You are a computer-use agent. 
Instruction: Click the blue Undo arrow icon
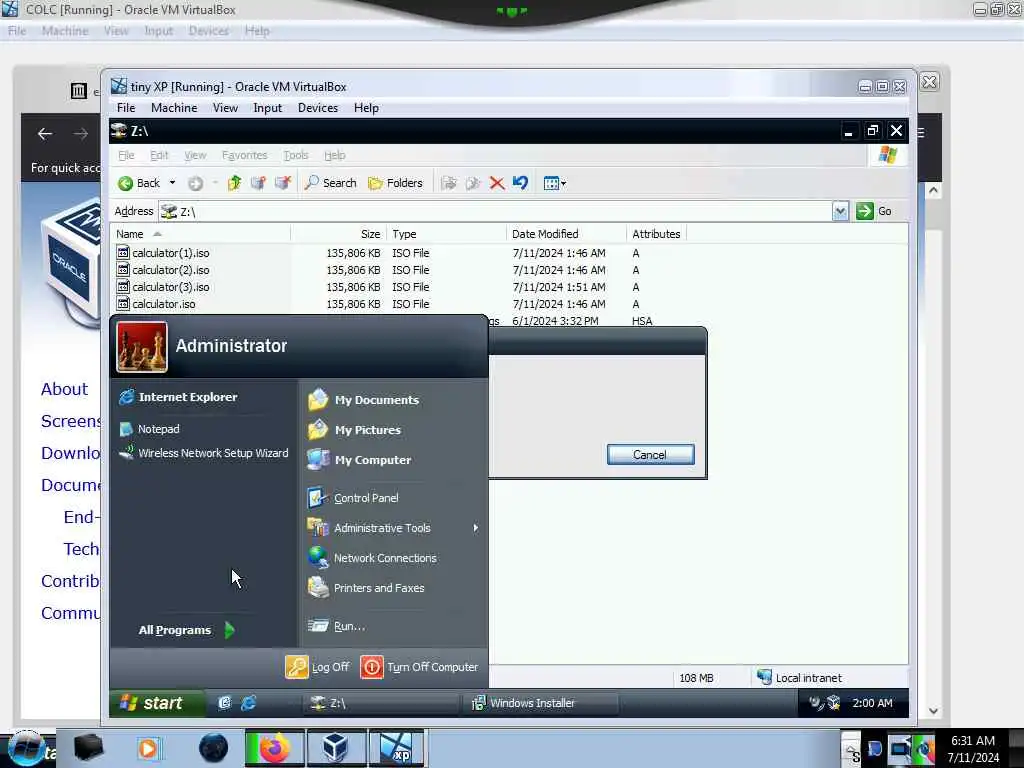[520, 183]
